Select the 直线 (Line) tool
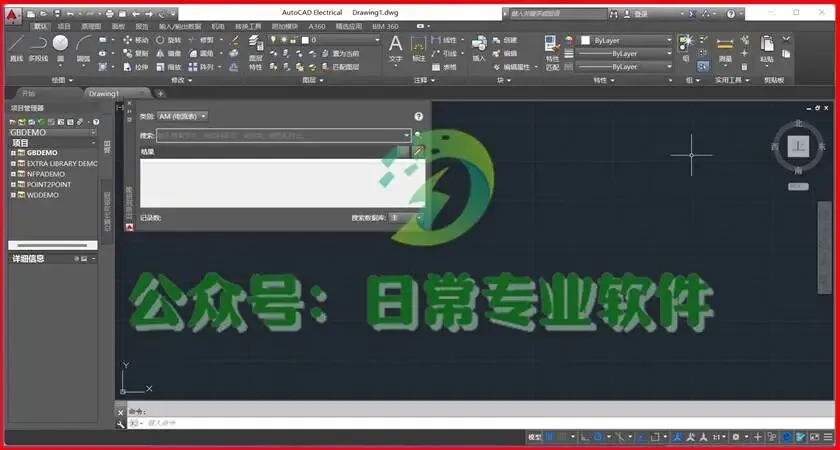The height and width of the screenshot is (450, 840). (17, 49)
